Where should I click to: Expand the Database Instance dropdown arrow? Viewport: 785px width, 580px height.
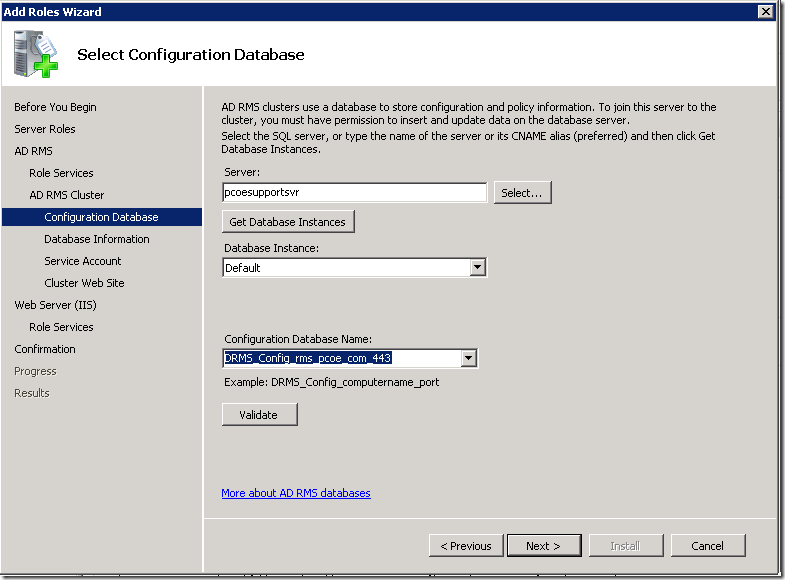[478, 268]
